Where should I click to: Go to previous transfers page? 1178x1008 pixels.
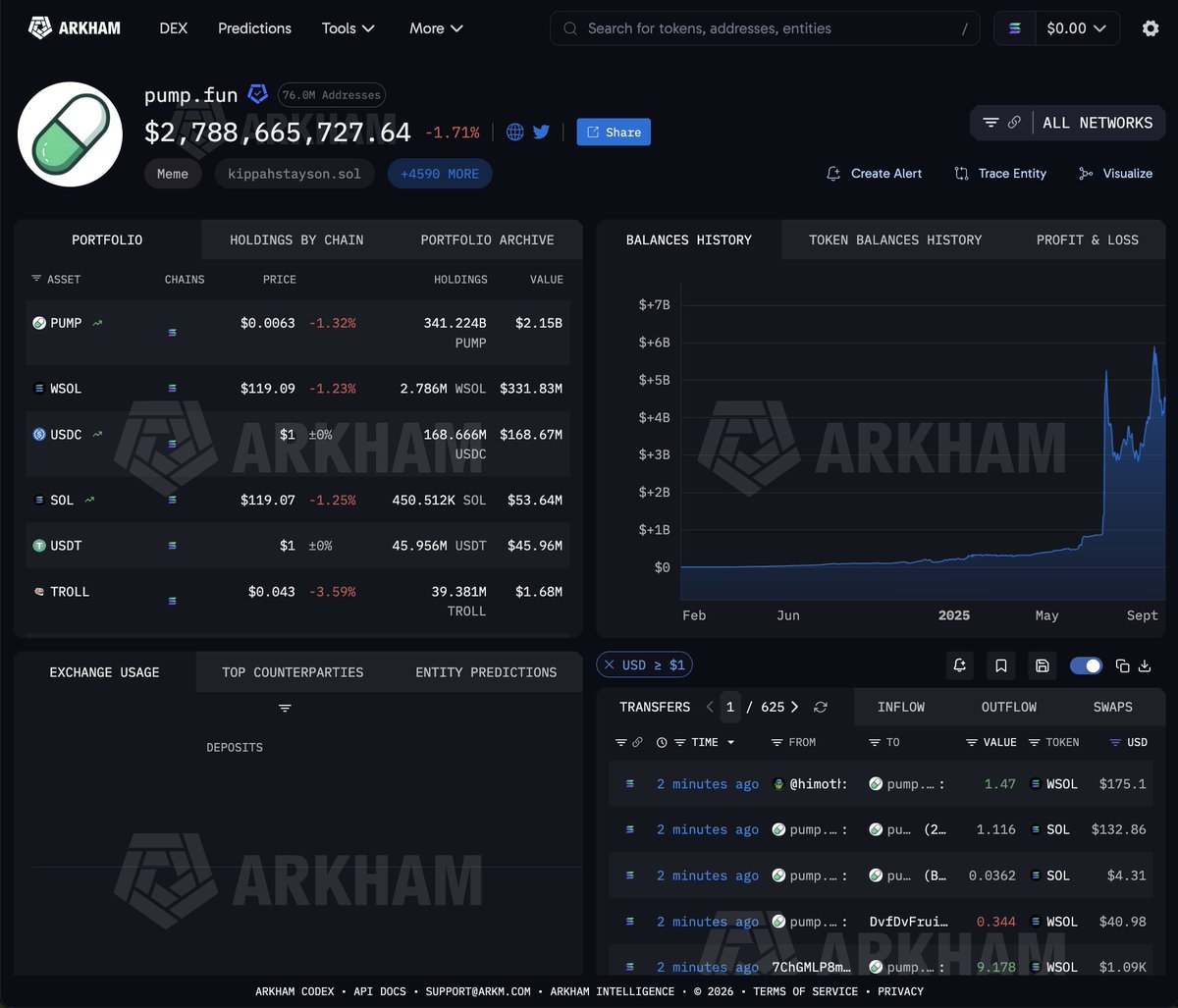(710, 707)
